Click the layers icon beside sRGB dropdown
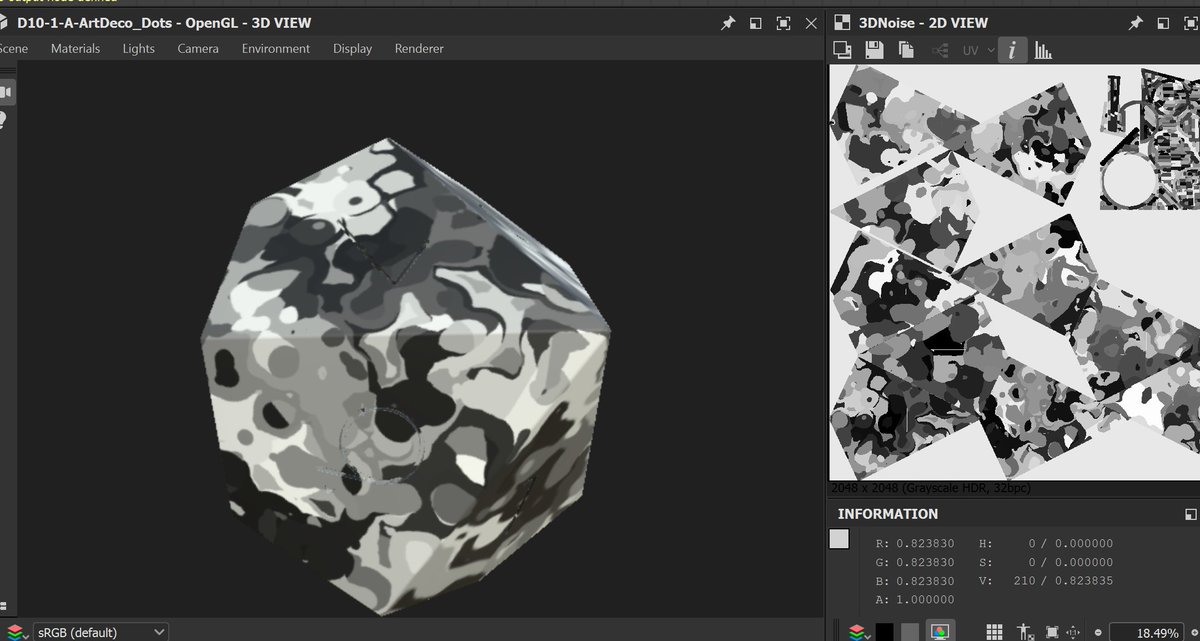Viewport: 1200px width, 641px height. point(15,632)
